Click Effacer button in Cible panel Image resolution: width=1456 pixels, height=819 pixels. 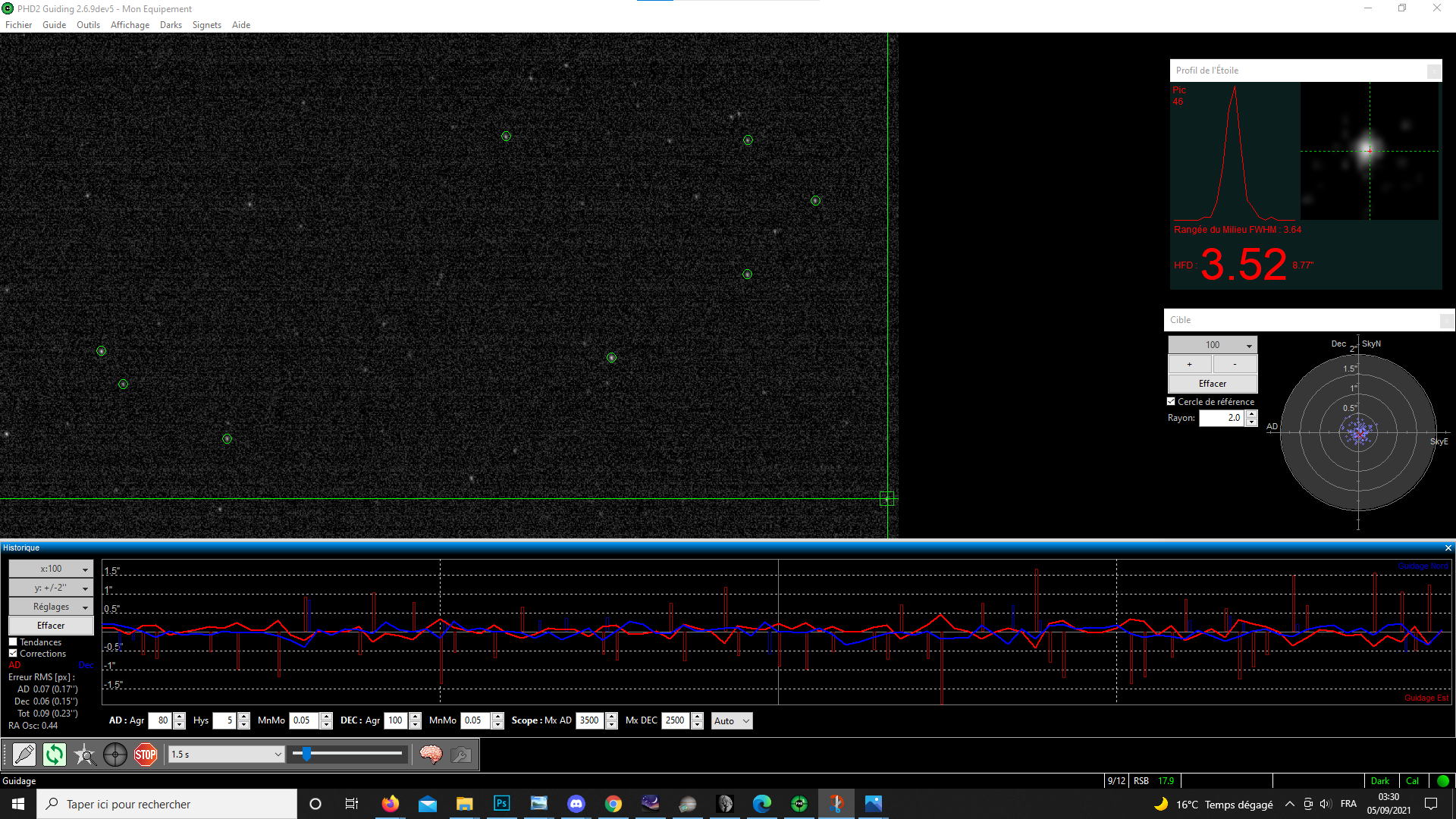(x=1213, y=384)
